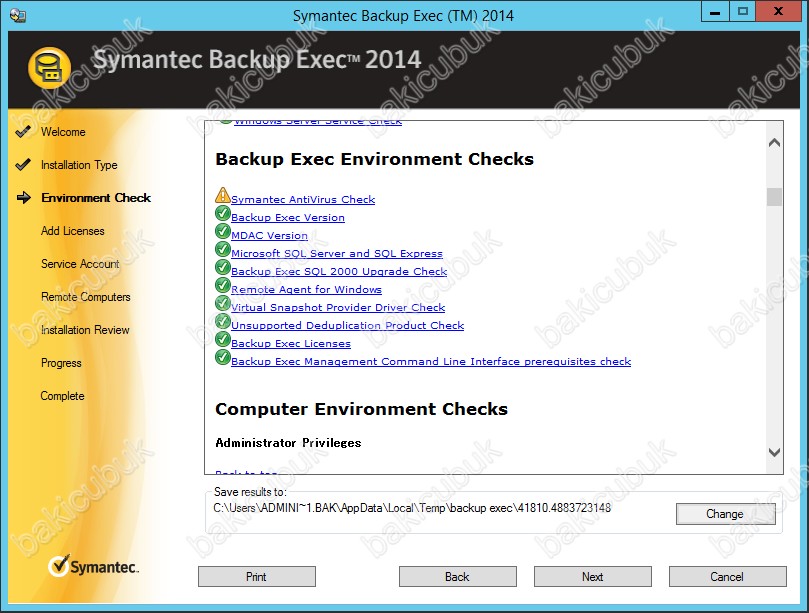This screenshot has height=613, width=809.
Task: Click the results pane scroll down arrow
Action: (x=774, y=453)
